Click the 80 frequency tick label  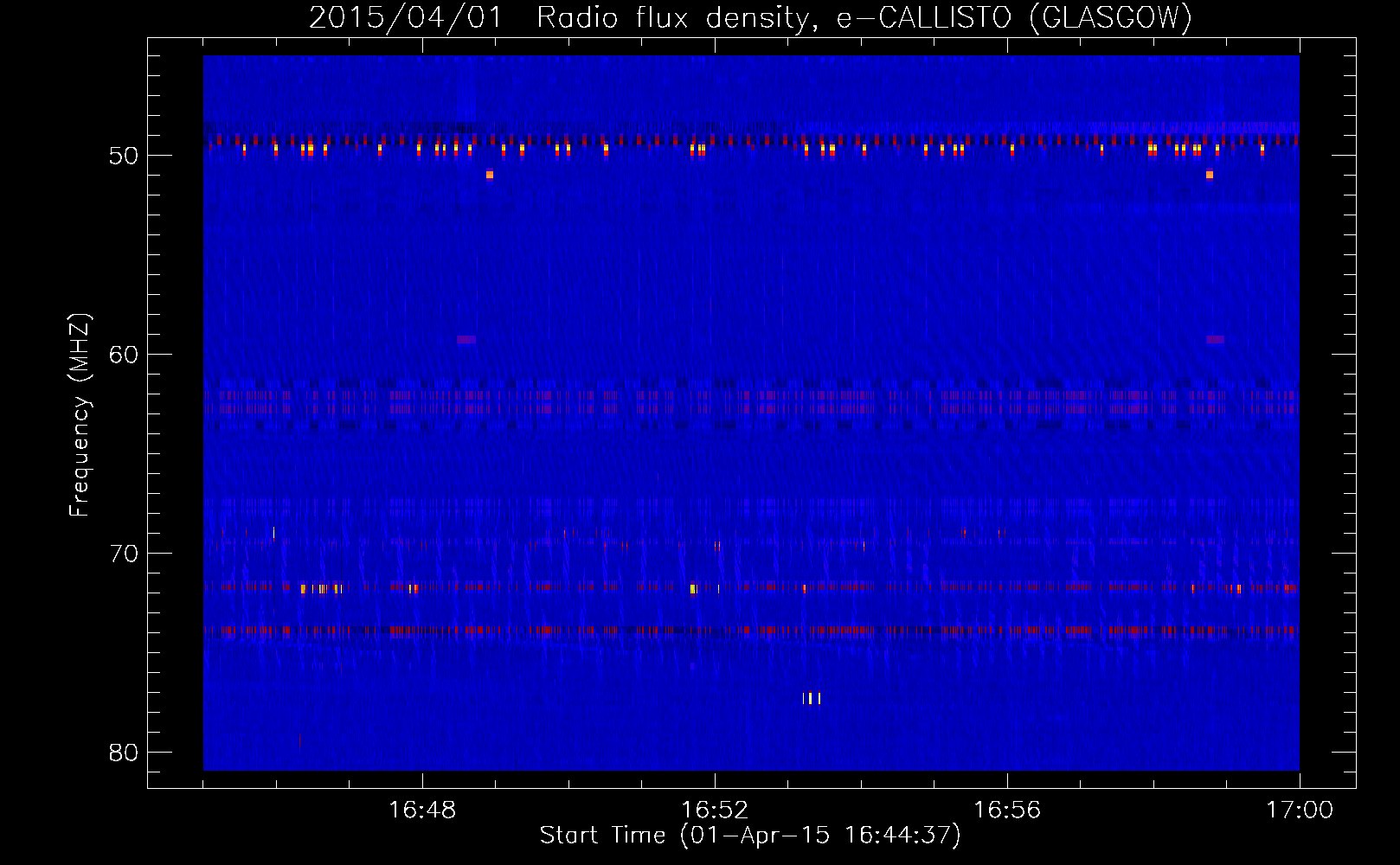[x=124, y=753]
